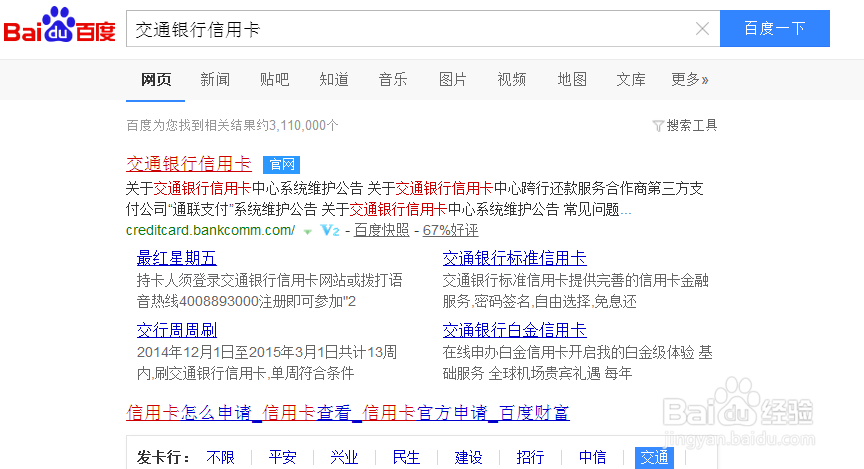This screenshot has height=469, width=864.
Task: Click the 发卡行： label
Action: point(164,457)
